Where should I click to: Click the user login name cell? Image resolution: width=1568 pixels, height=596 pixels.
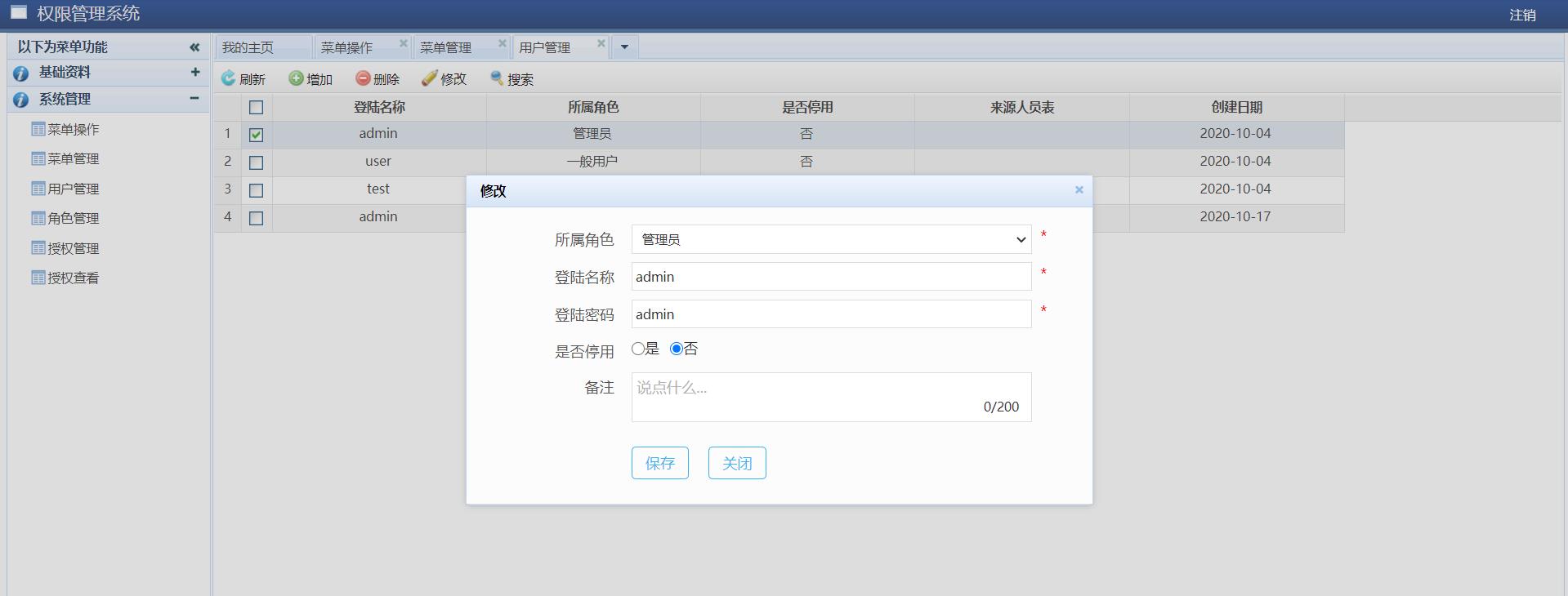378,161
